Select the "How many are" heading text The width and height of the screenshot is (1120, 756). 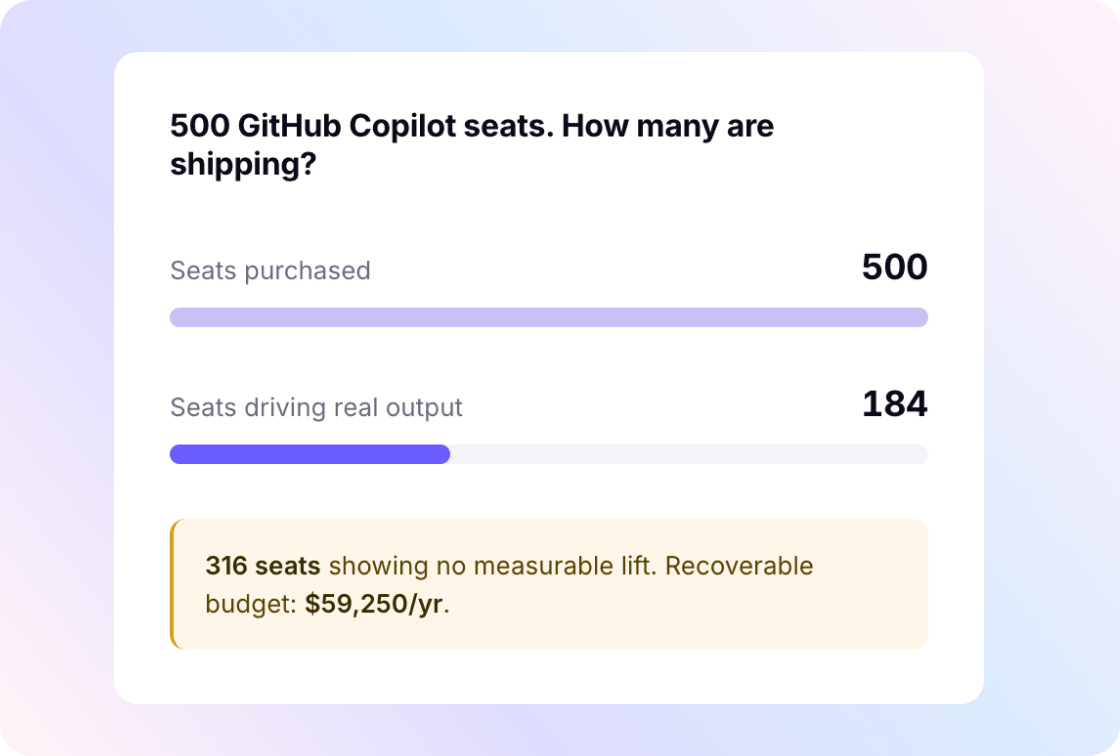(667, 126)
